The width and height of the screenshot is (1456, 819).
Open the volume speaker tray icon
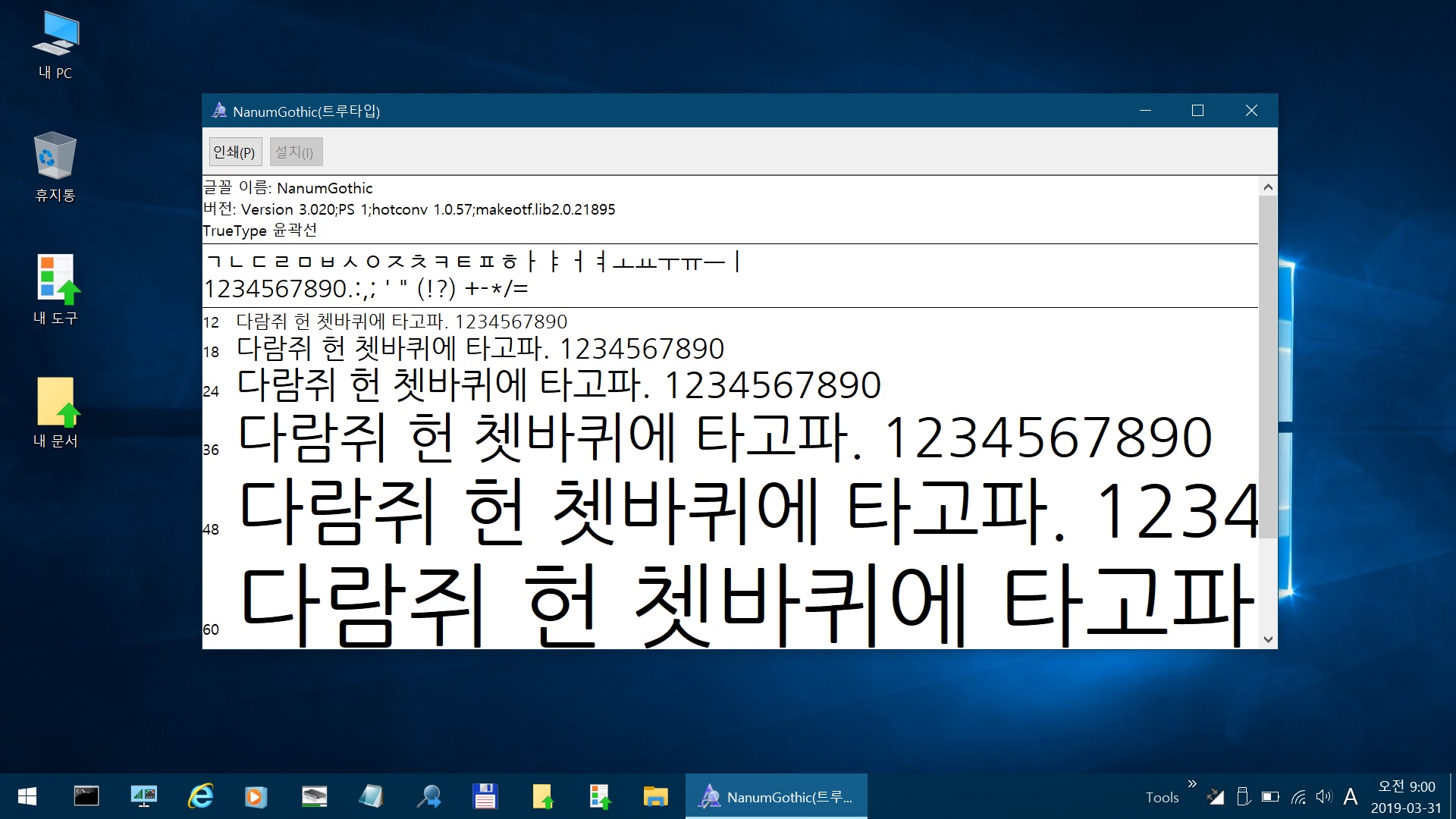1324,796
